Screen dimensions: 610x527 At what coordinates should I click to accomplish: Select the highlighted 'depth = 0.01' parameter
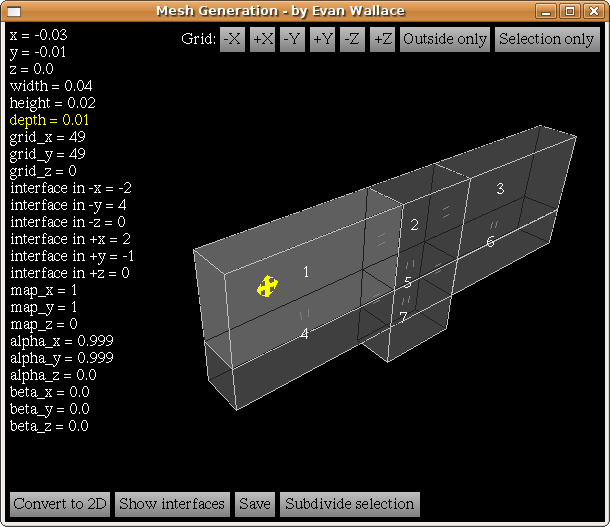click(49, 120)
